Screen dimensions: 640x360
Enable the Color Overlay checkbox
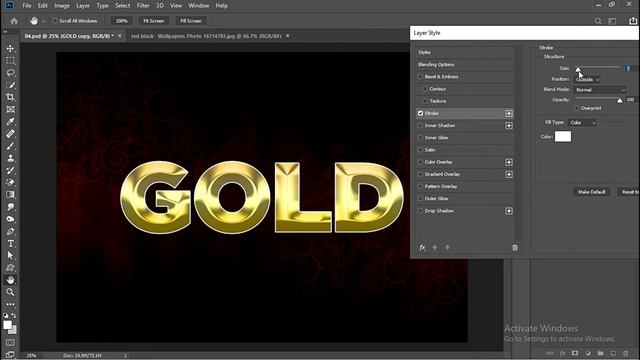click(x=420, y=162)
